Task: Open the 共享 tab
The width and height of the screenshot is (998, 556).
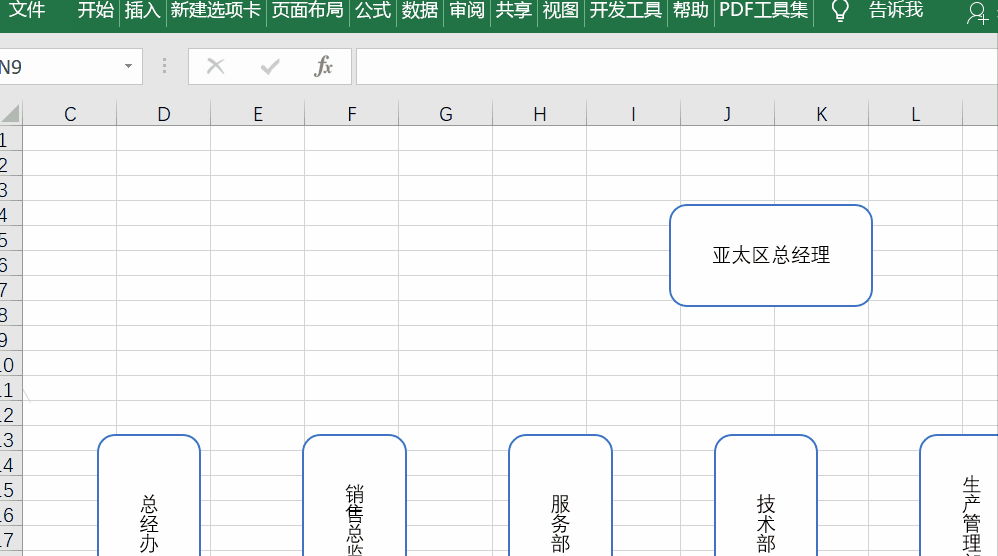Action: (514, 10)
